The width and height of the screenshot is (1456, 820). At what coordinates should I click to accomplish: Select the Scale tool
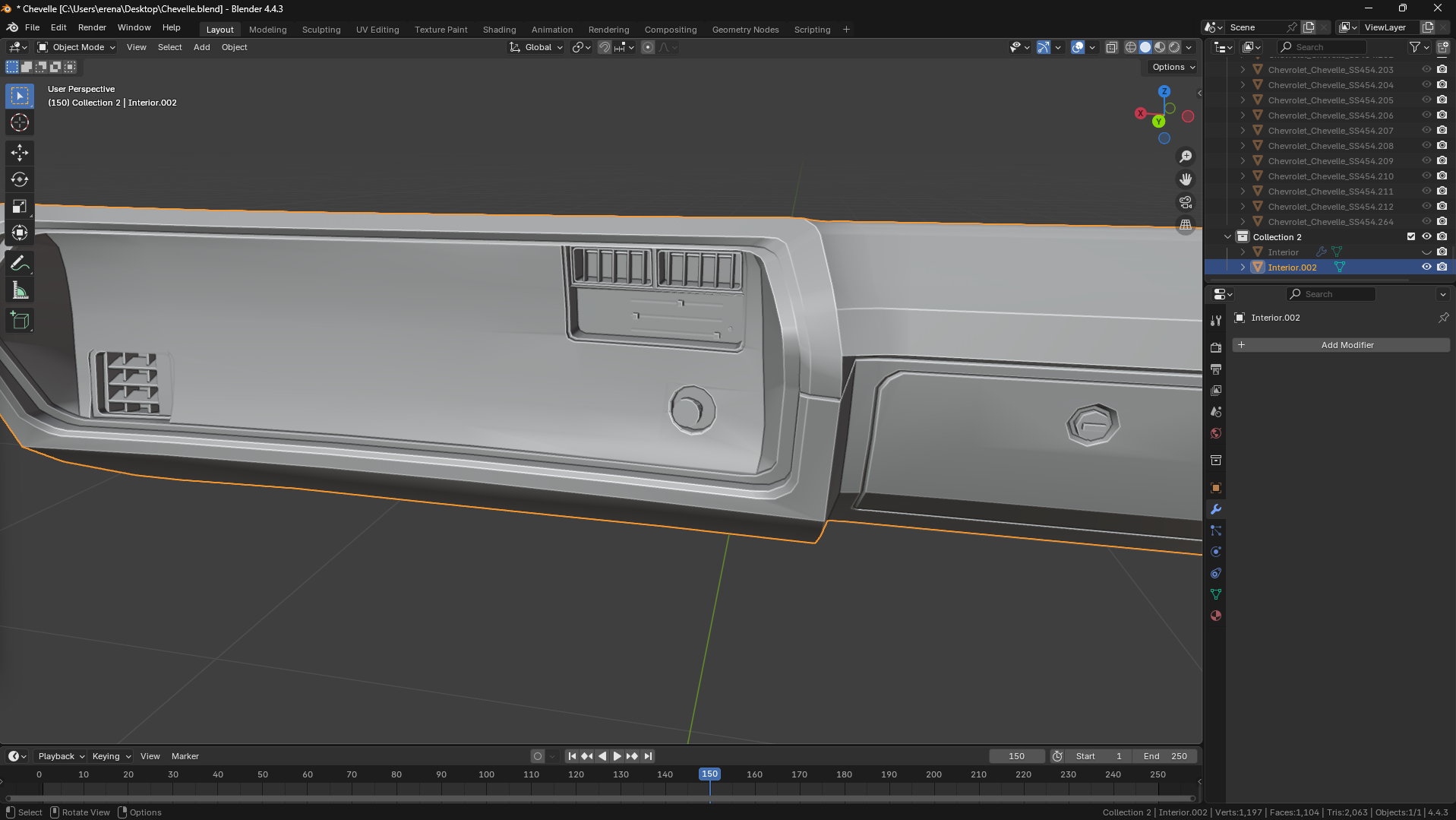click(x=20, y=207)
